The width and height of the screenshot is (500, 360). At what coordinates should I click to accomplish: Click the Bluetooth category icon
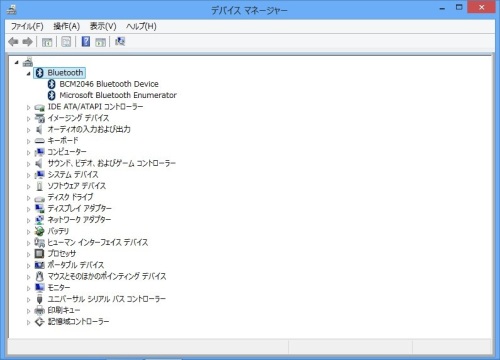tap(40, 73)
